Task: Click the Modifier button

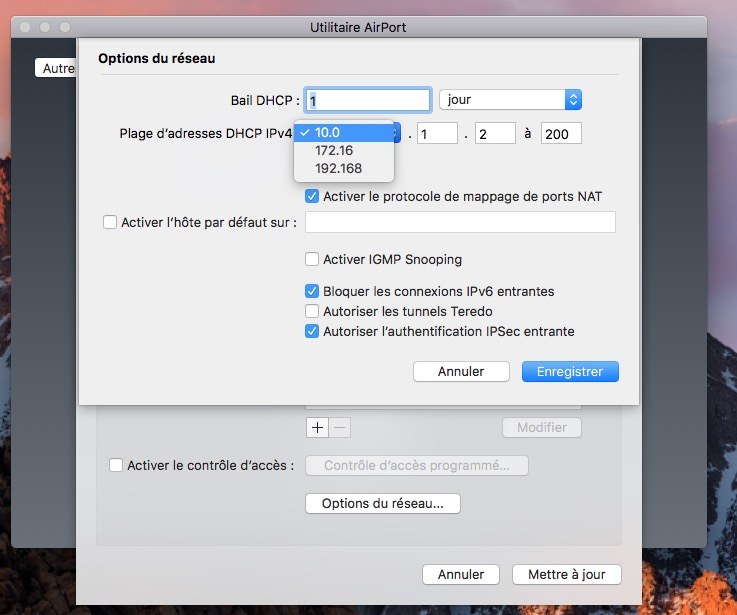Action: (542, 427)
